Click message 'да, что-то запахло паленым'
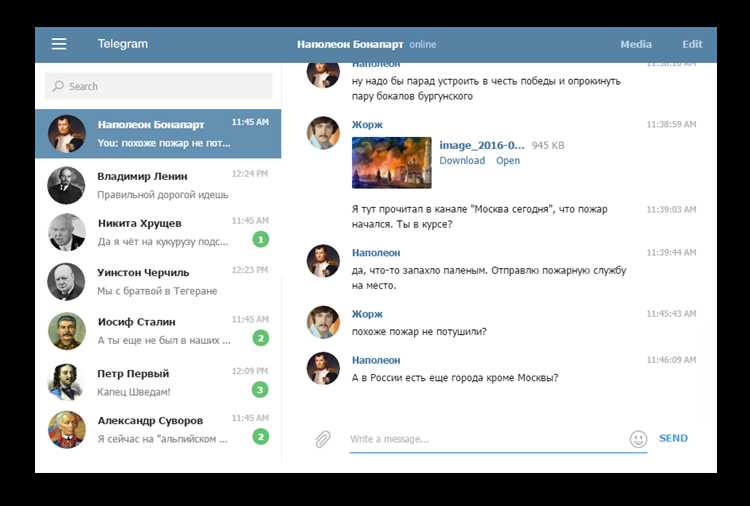The width and height of the screenshot is (750, 506). tap(489, 278)
